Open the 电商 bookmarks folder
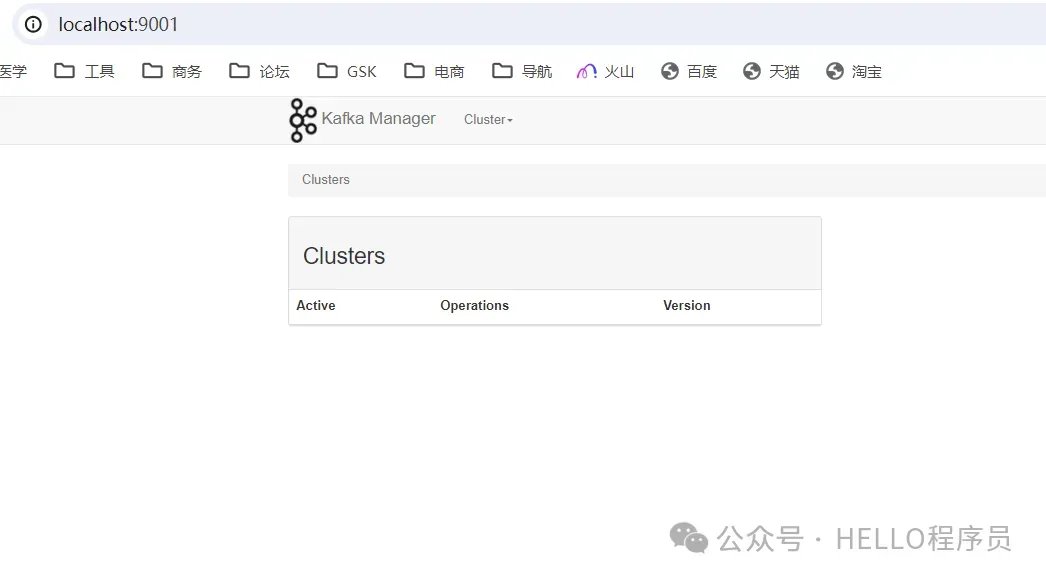The image size is (1046, 581). coord(434,71)
